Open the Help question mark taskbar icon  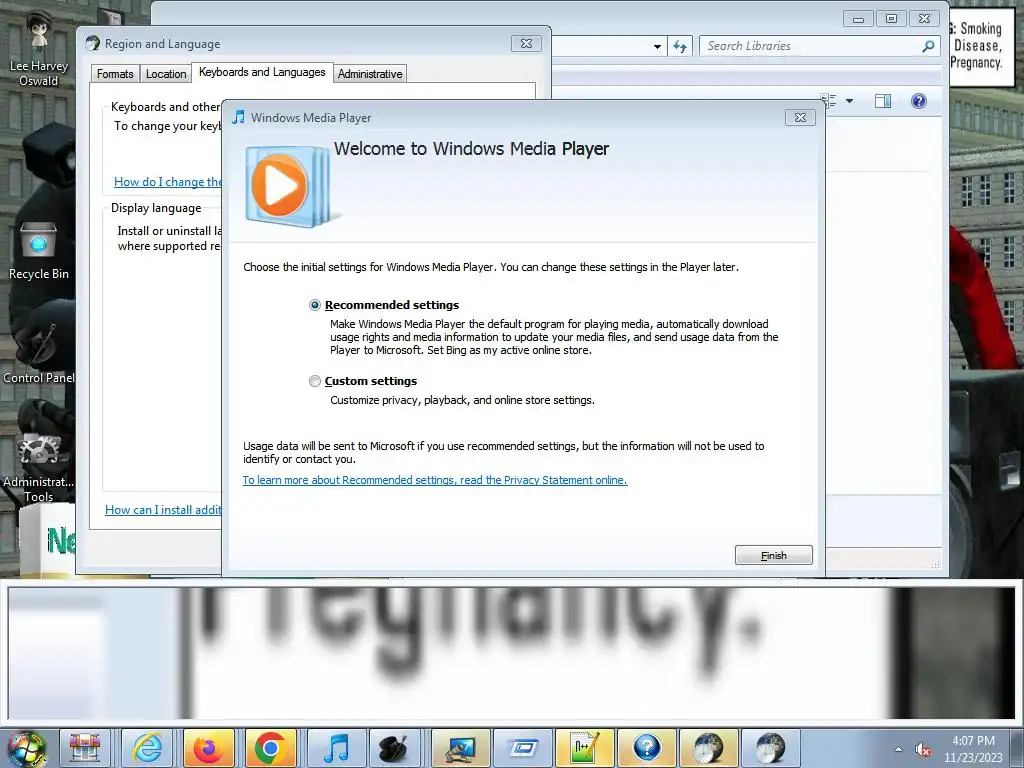pyautogui.click(x=646, y=748)
